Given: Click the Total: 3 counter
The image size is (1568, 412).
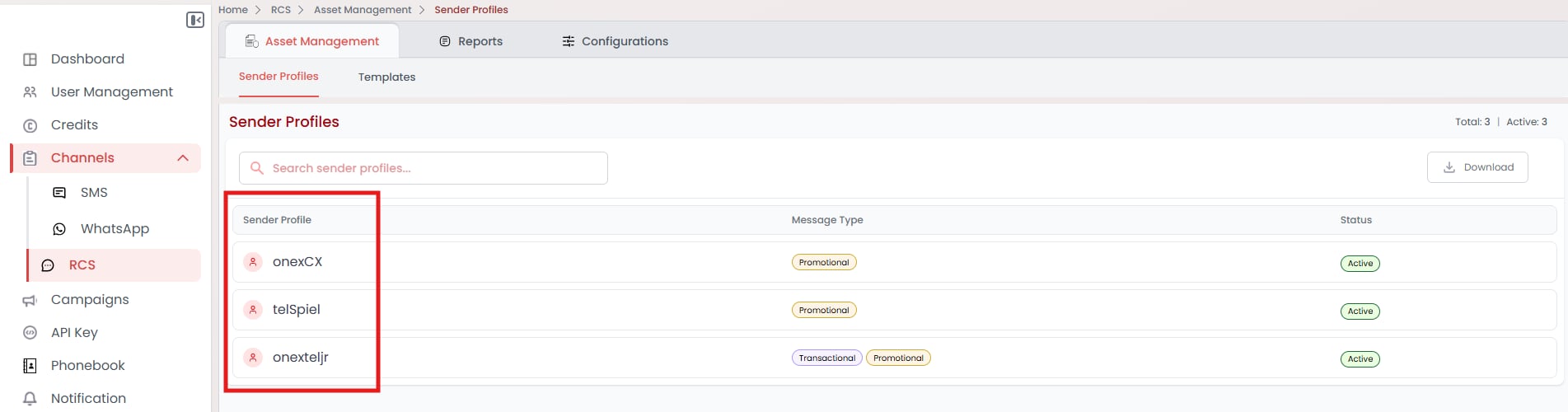Looking at the screenshot, I should [1472, 122].
